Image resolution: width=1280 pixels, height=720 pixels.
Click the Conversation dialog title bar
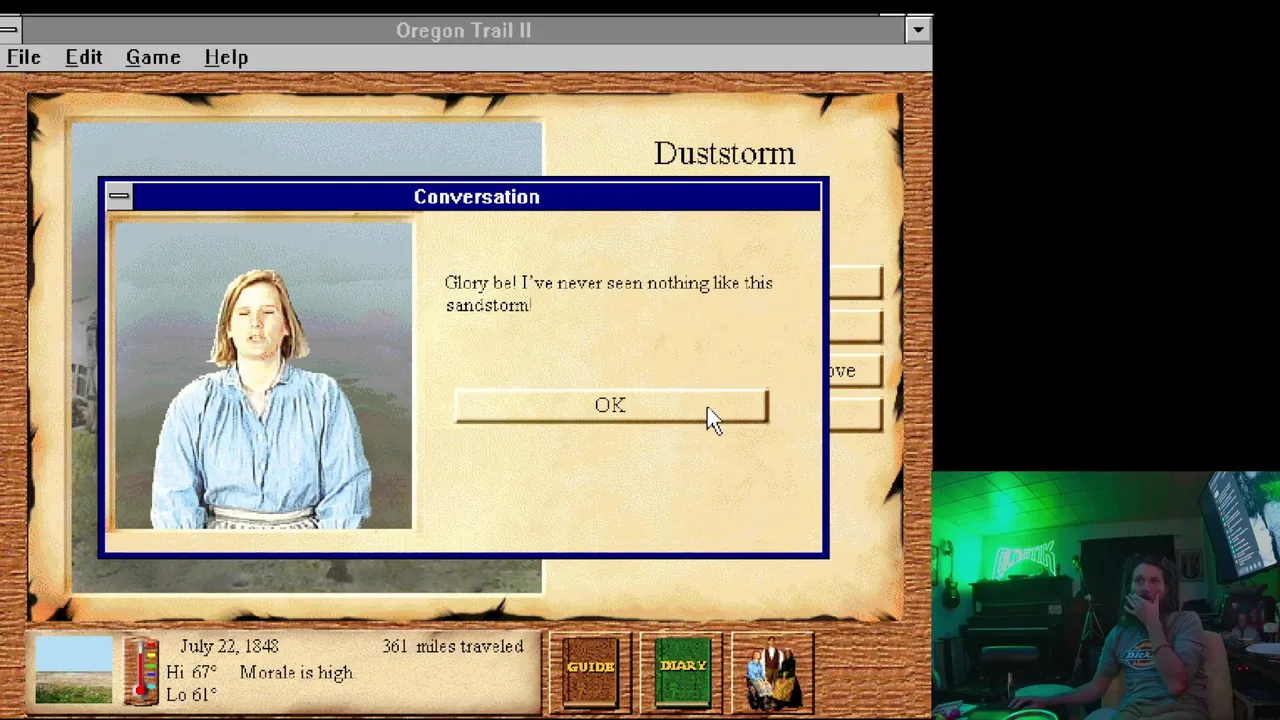tap(476, 197)
